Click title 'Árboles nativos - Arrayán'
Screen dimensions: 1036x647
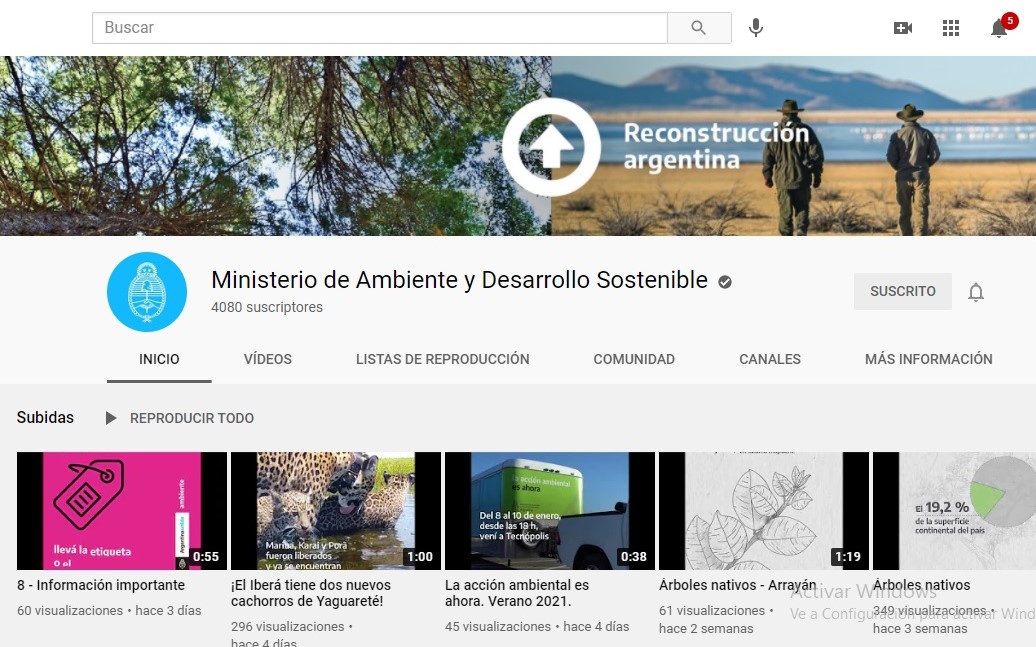[x=737, y=585]
